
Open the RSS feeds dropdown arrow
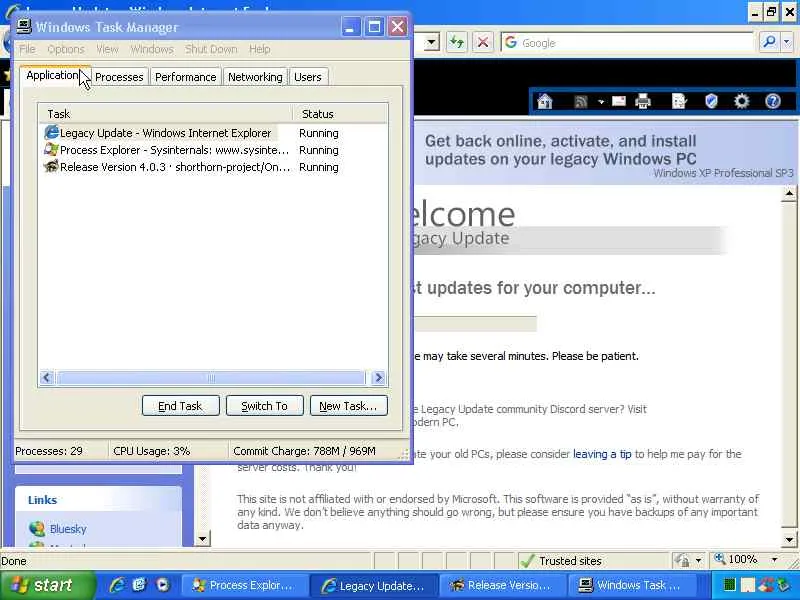click(x=601, y=102)
